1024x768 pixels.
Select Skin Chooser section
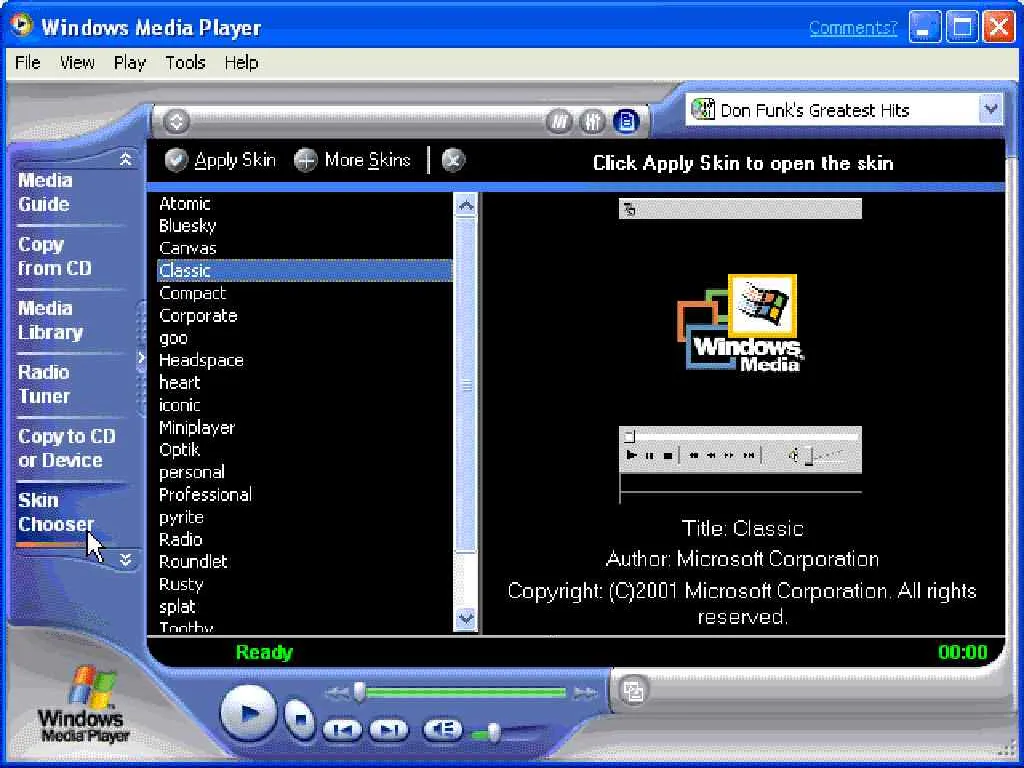click(x=56, y=512)
